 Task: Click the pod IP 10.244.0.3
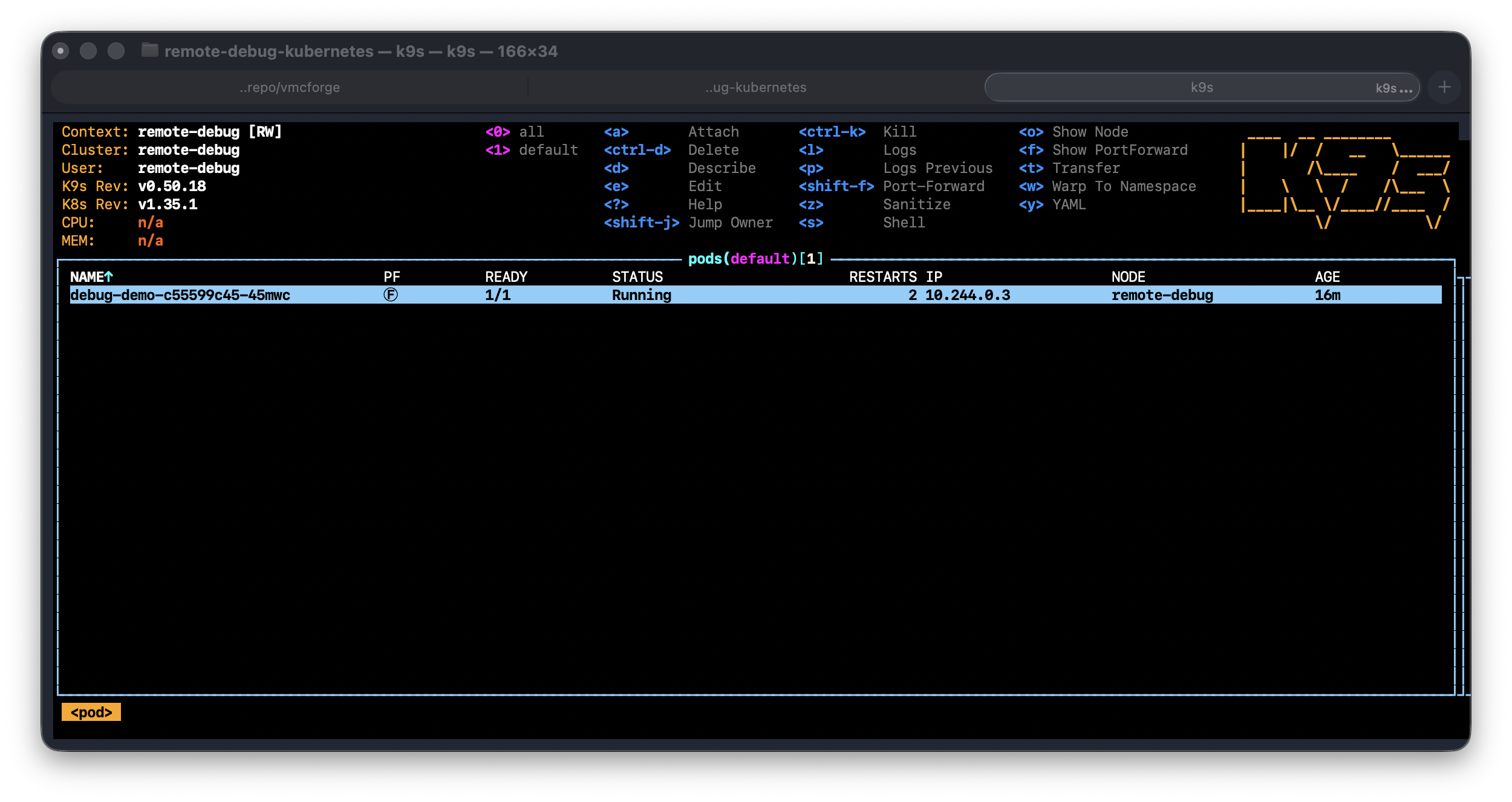[968, 295]
